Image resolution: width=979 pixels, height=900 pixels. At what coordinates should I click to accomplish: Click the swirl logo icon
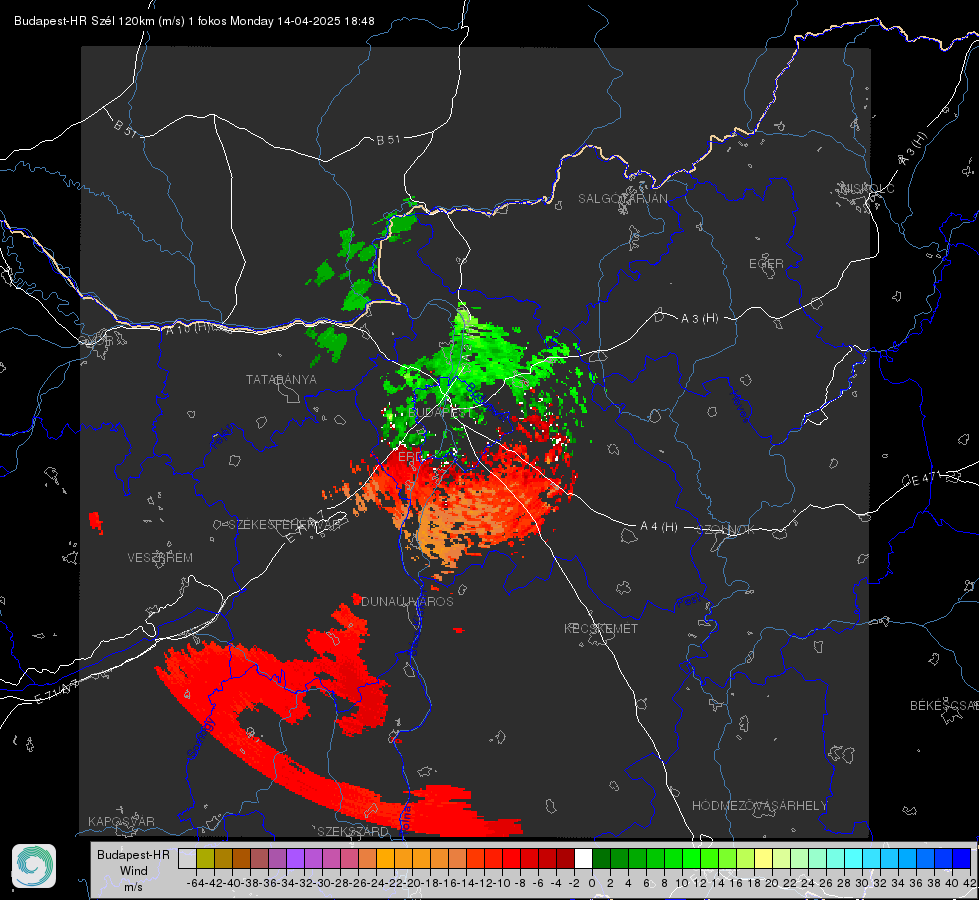click(34, 866)
